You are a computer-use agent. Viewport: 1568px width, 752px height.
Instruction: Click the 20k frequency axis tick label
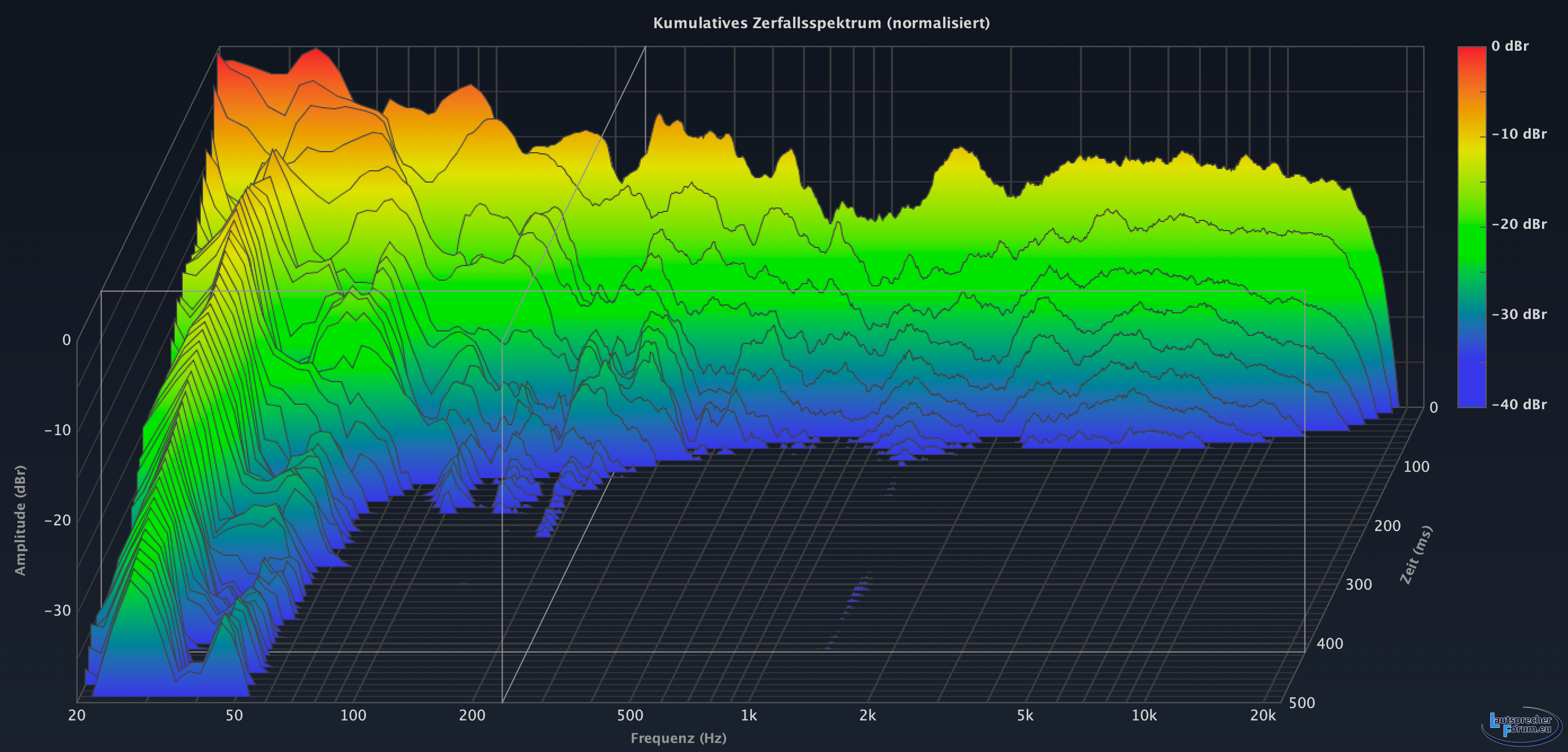pyautogui.click(x=1263, y=715)
